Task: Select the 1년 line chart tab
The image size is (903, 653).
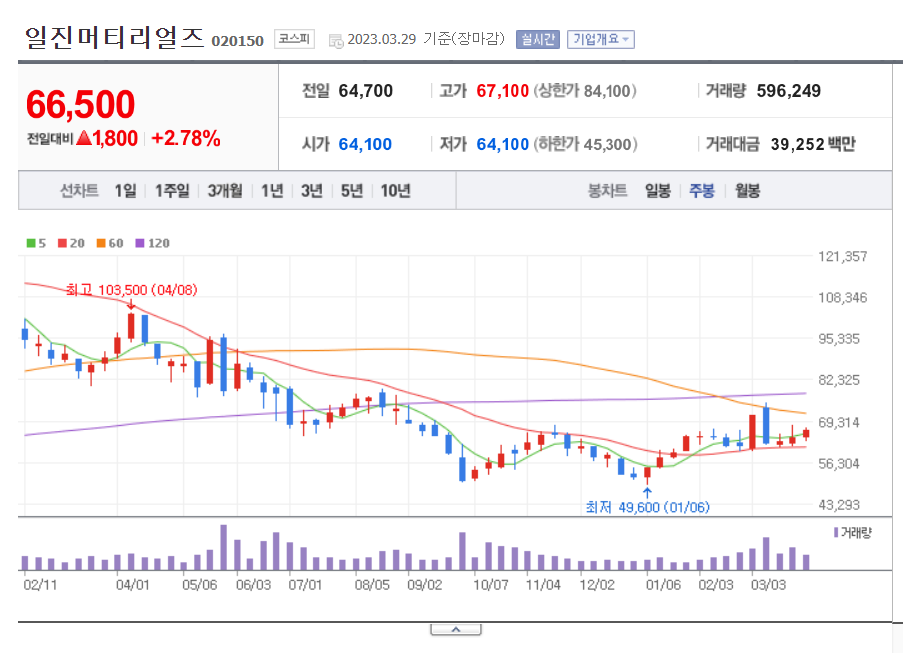Action: [x=272, y=191]
